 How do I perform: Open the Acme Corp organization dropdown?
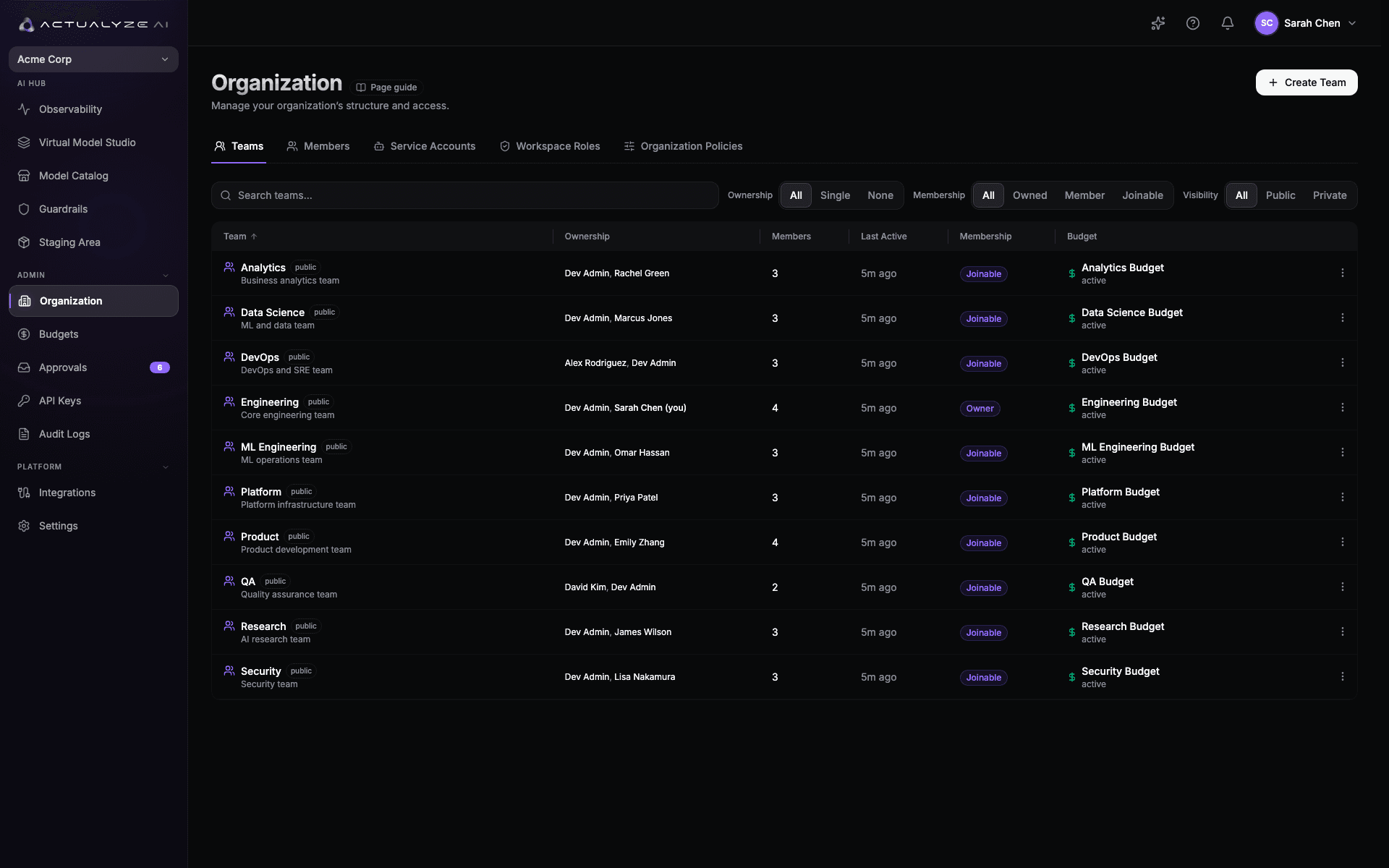93,59
